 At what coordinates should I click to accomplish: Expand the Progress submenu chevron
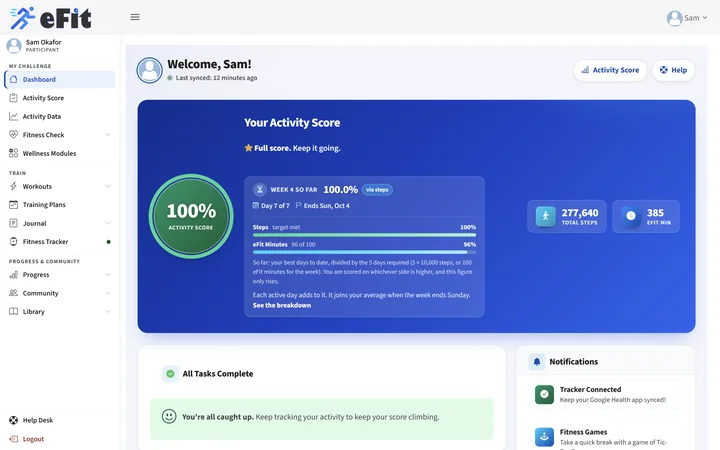(x=107, y=275)
